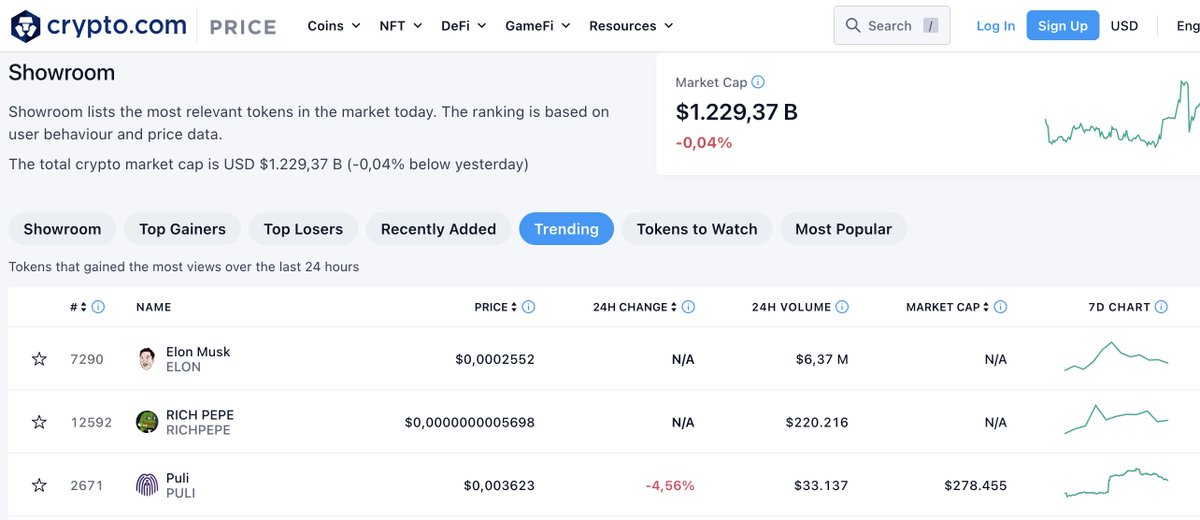1200x520 pixels.
Task: Switch to the Showroom tab
Action: point(62,229)
